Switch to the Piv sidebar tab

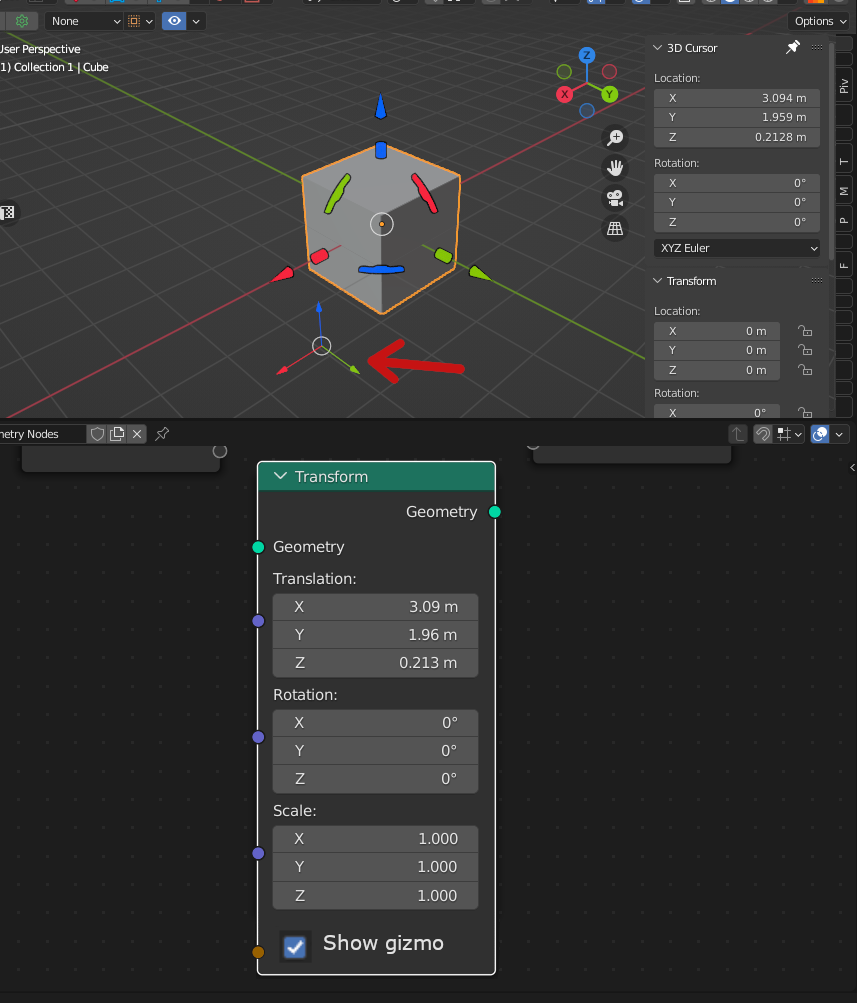tap(844, 86)
